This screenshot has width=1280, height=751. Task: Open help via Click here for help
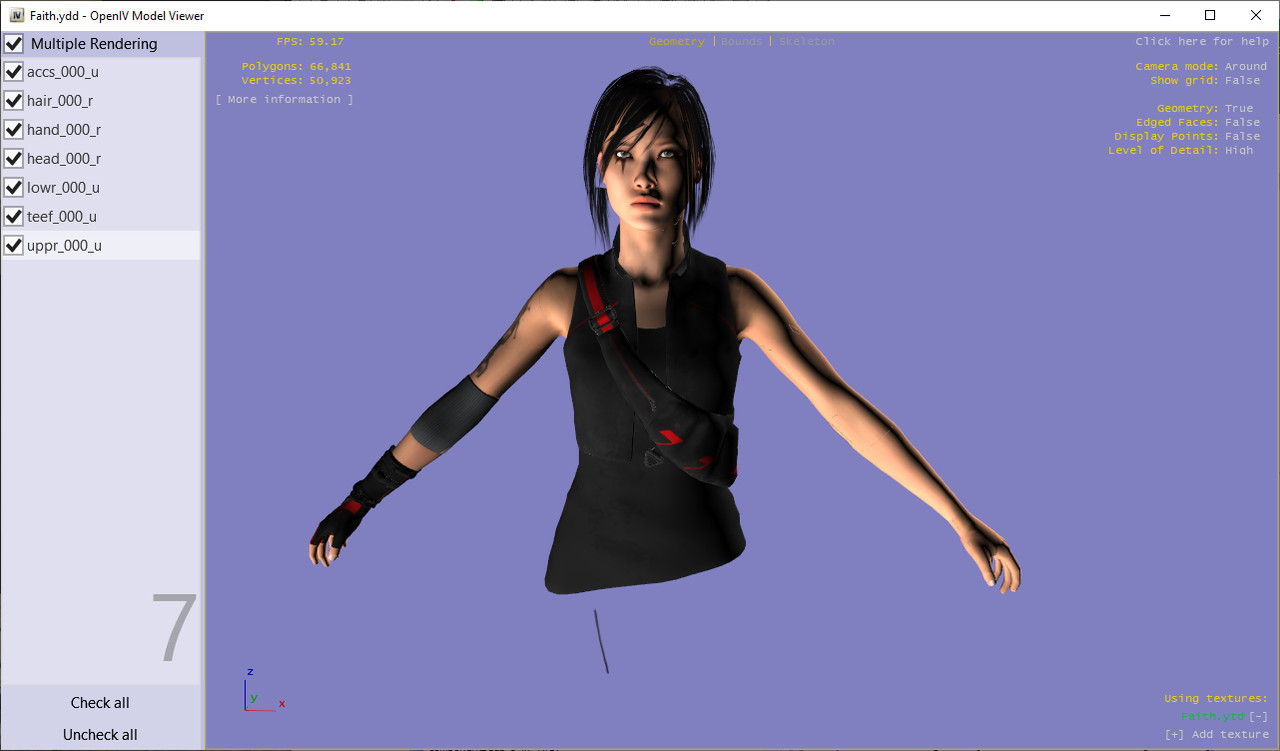(1202, 41)
